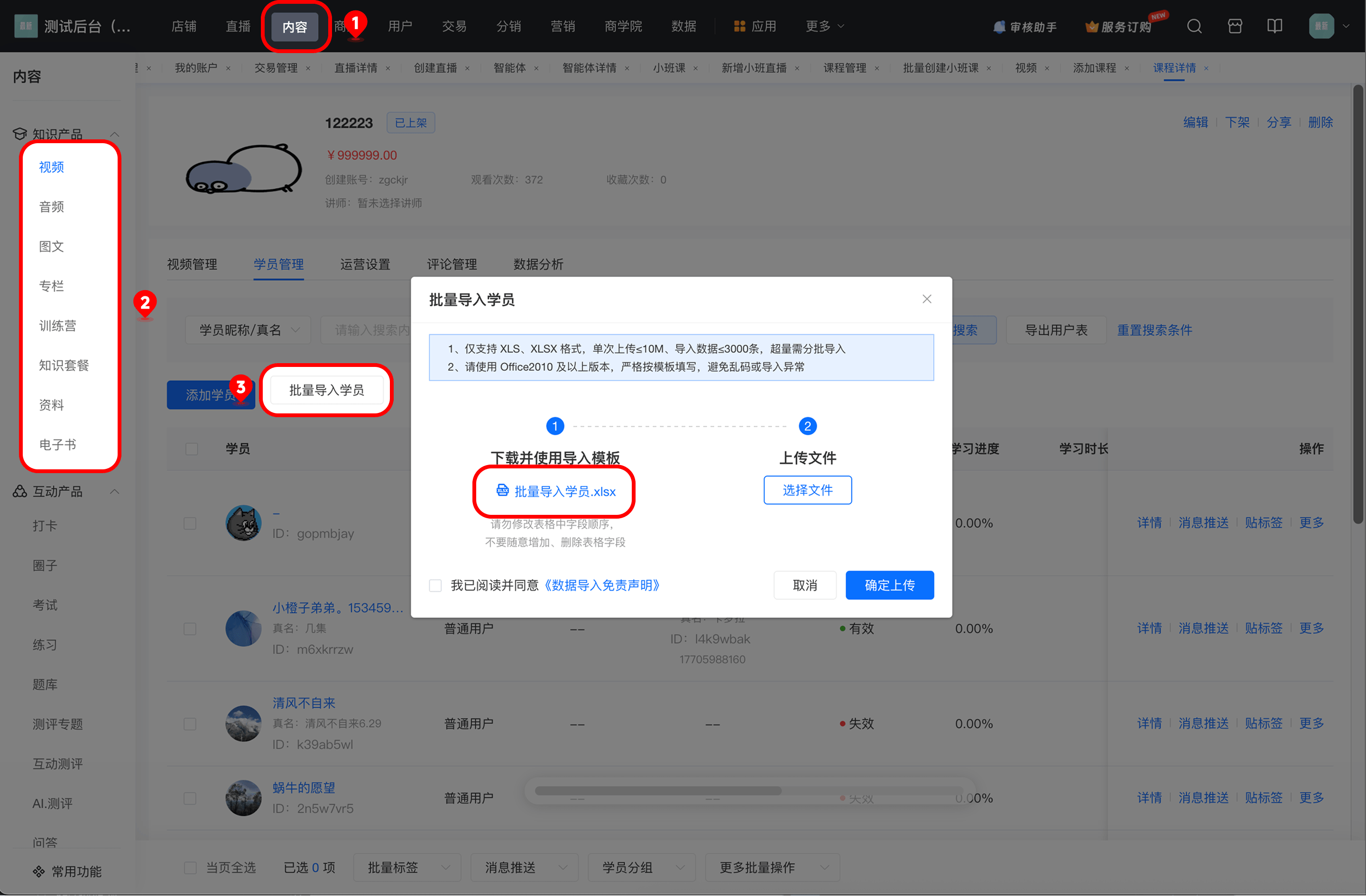Click the course cover cartoon thumbnail
Viewport: 1366px width, 896px height.
tap(243, 168)
